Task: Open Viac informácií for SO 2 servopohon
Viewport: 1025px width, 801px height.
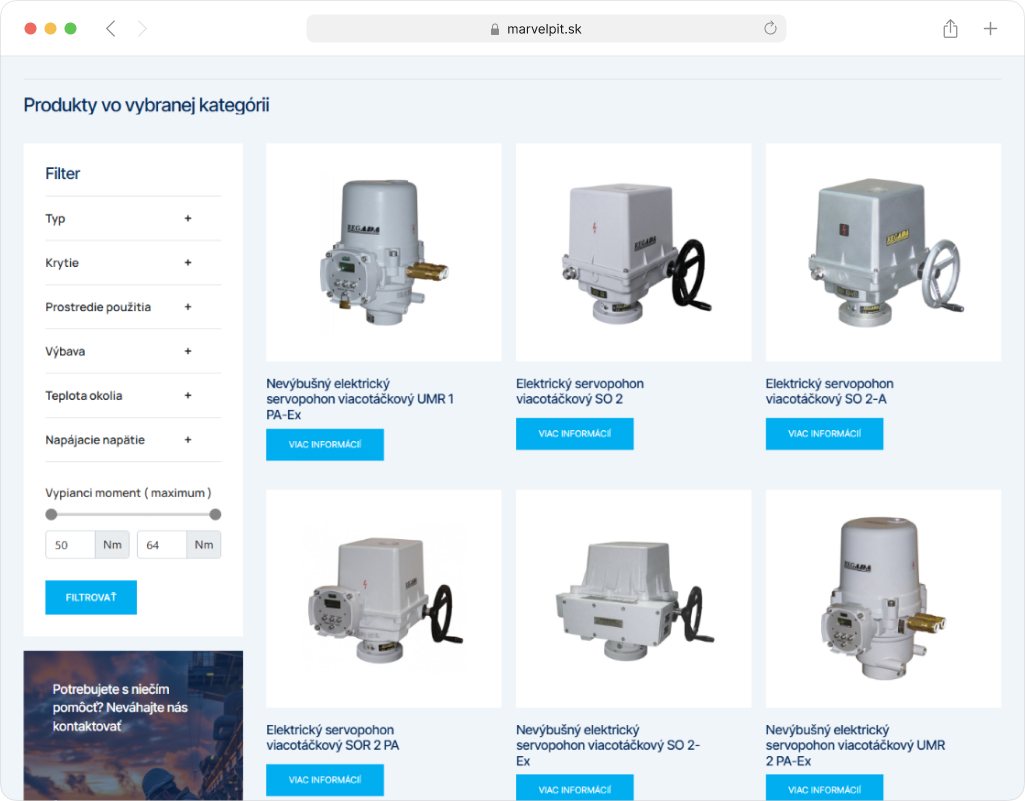Action: (575, 434)
